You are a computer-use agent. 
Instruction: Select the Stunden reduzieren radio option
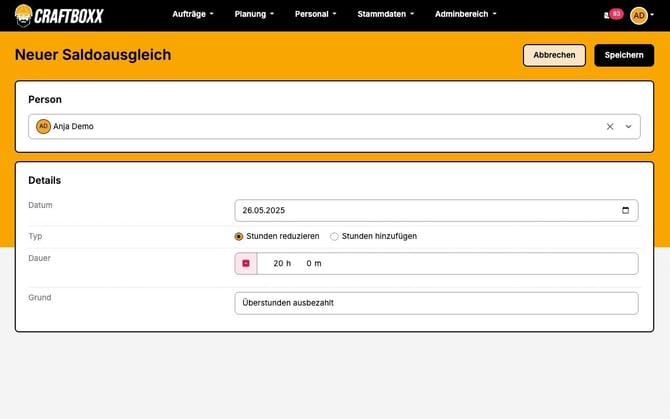pos(239,237)
